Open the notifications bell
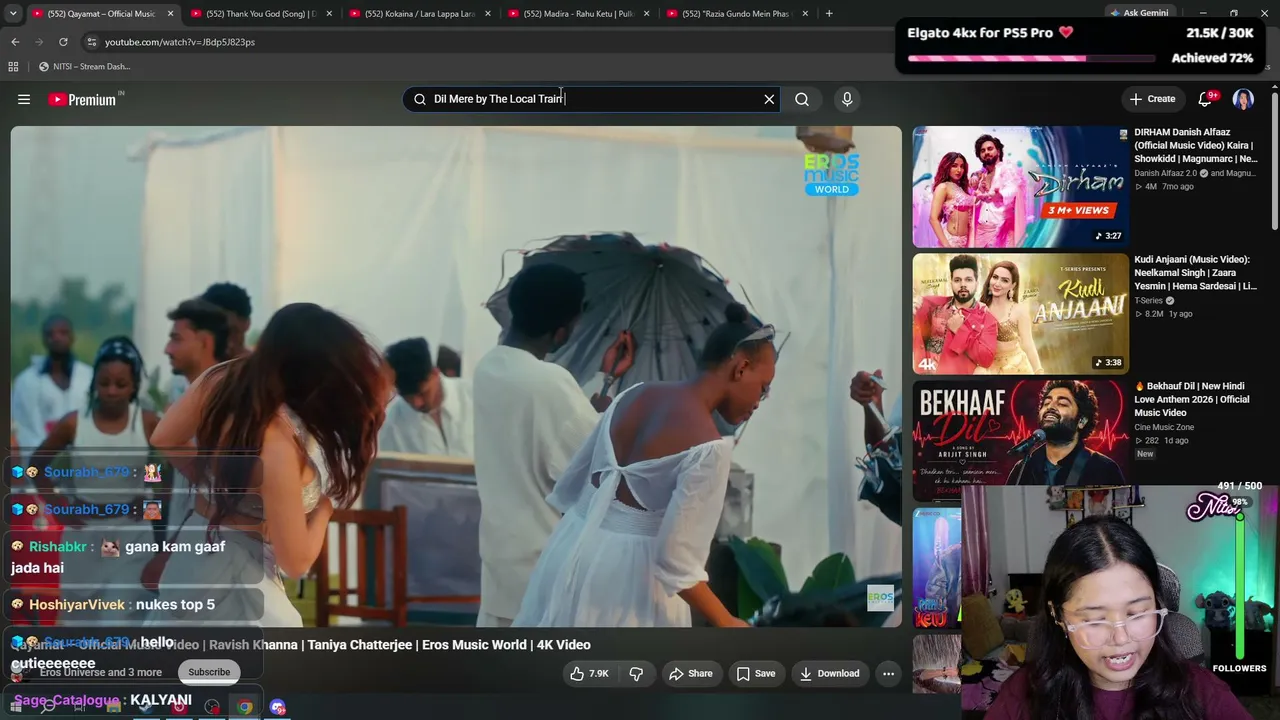The width and height of the screenshot is (1280, 720). [x=1206, y=99]
